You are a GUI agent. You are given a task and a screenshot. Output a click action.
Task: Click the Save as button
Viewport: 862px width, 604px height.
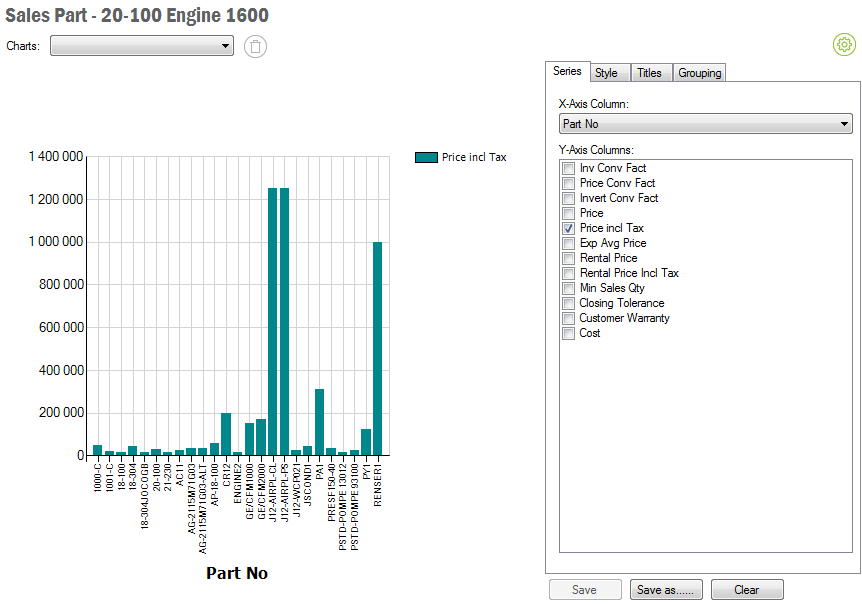667,590
